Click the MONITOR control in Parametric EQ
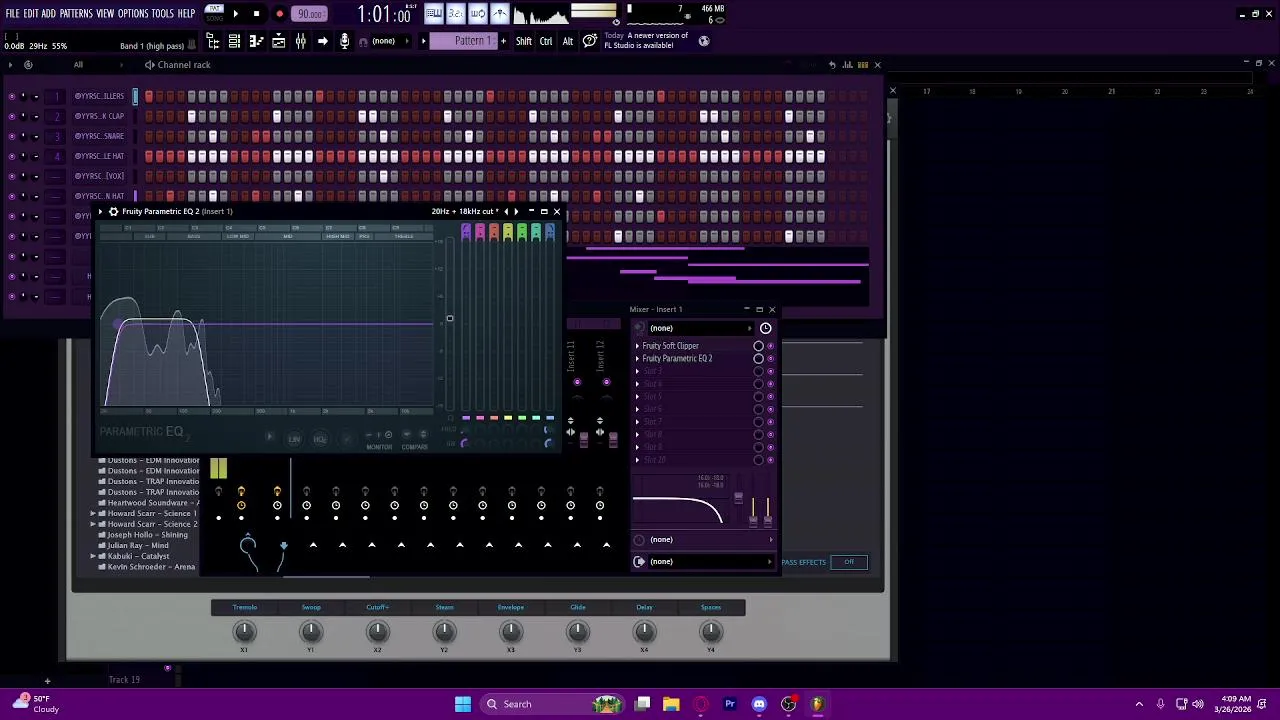The width and height of the screenshot is (1280, 720). pyautogui.click(x=379, y=447)
